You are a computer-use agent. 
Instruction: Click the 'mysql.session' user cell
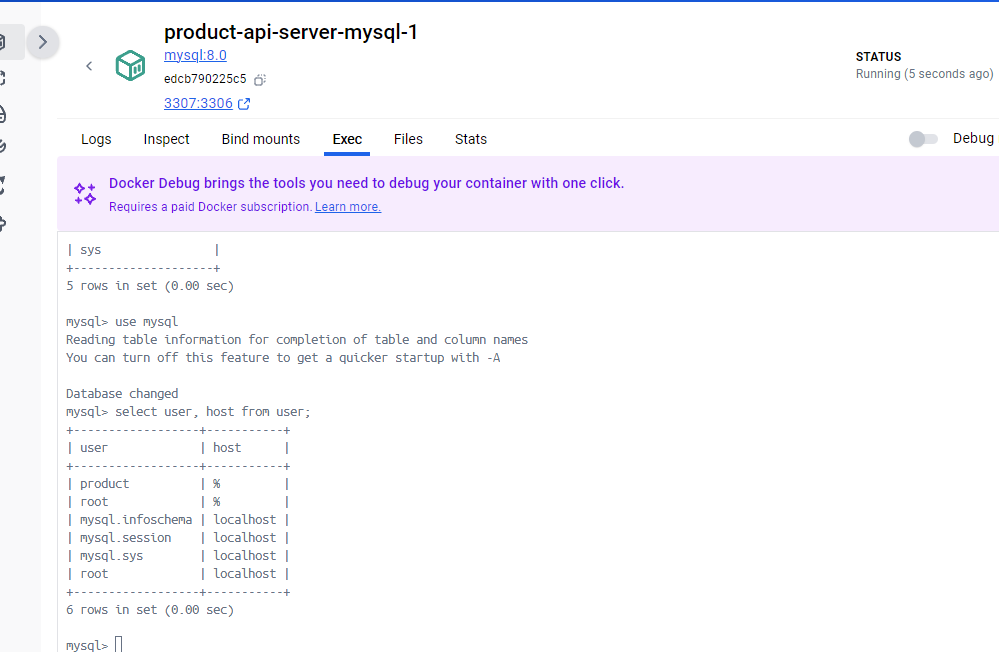point(126,538)
